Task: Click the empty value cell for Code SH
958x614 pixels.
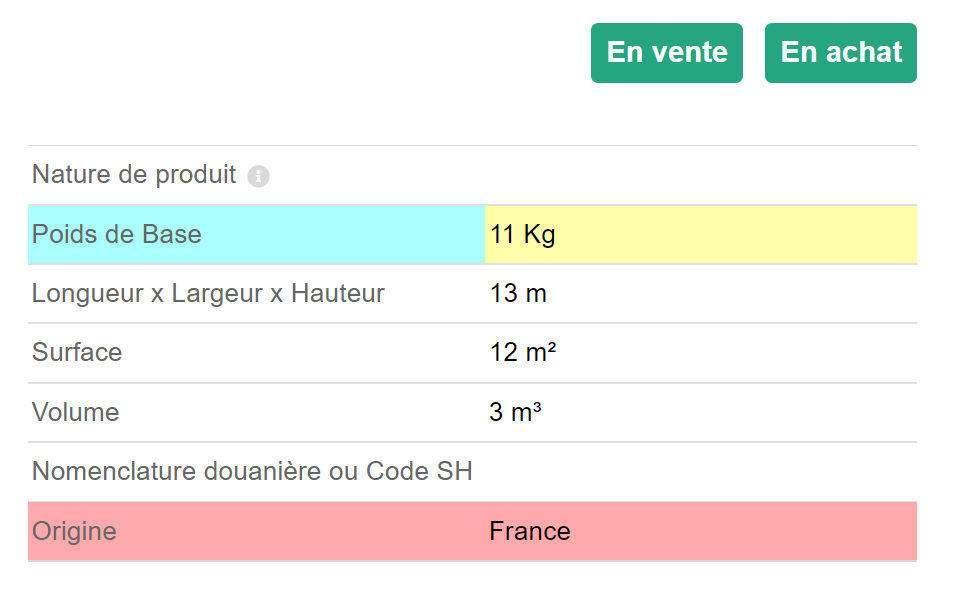Action: (x=701, y=472)
